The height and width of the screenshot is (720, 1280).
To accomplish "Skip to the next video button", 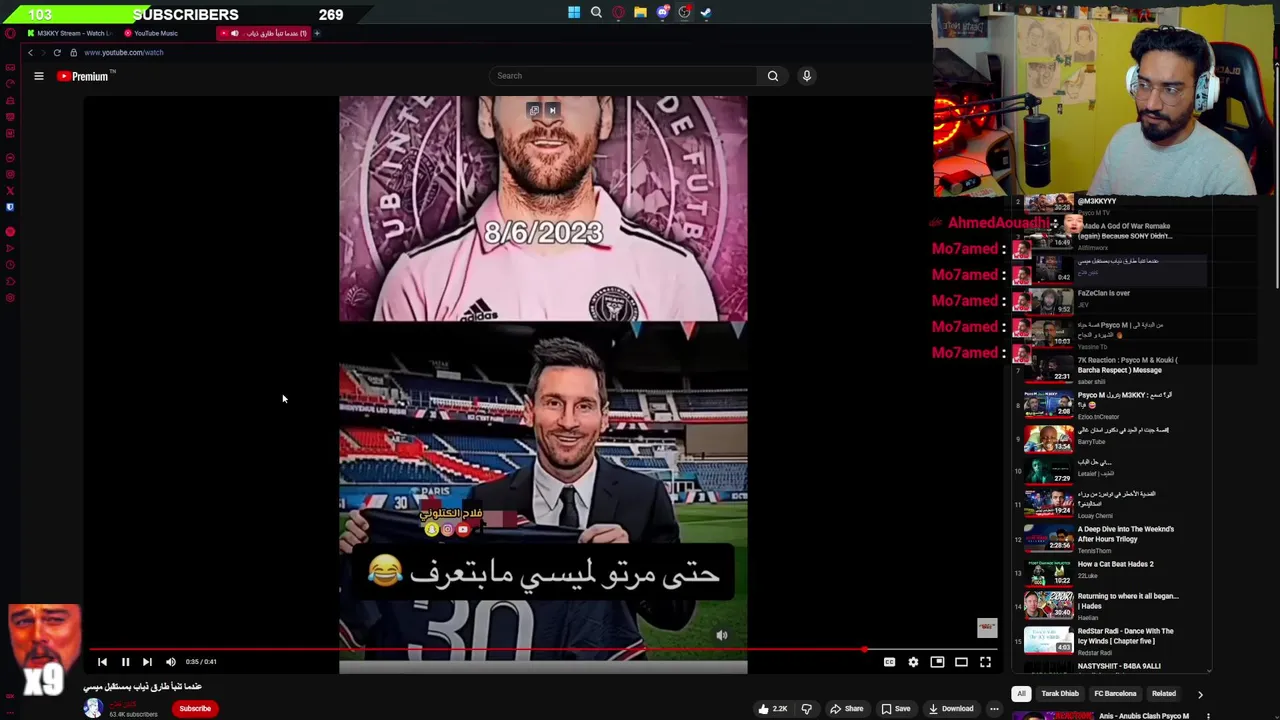I will [147, 662].
